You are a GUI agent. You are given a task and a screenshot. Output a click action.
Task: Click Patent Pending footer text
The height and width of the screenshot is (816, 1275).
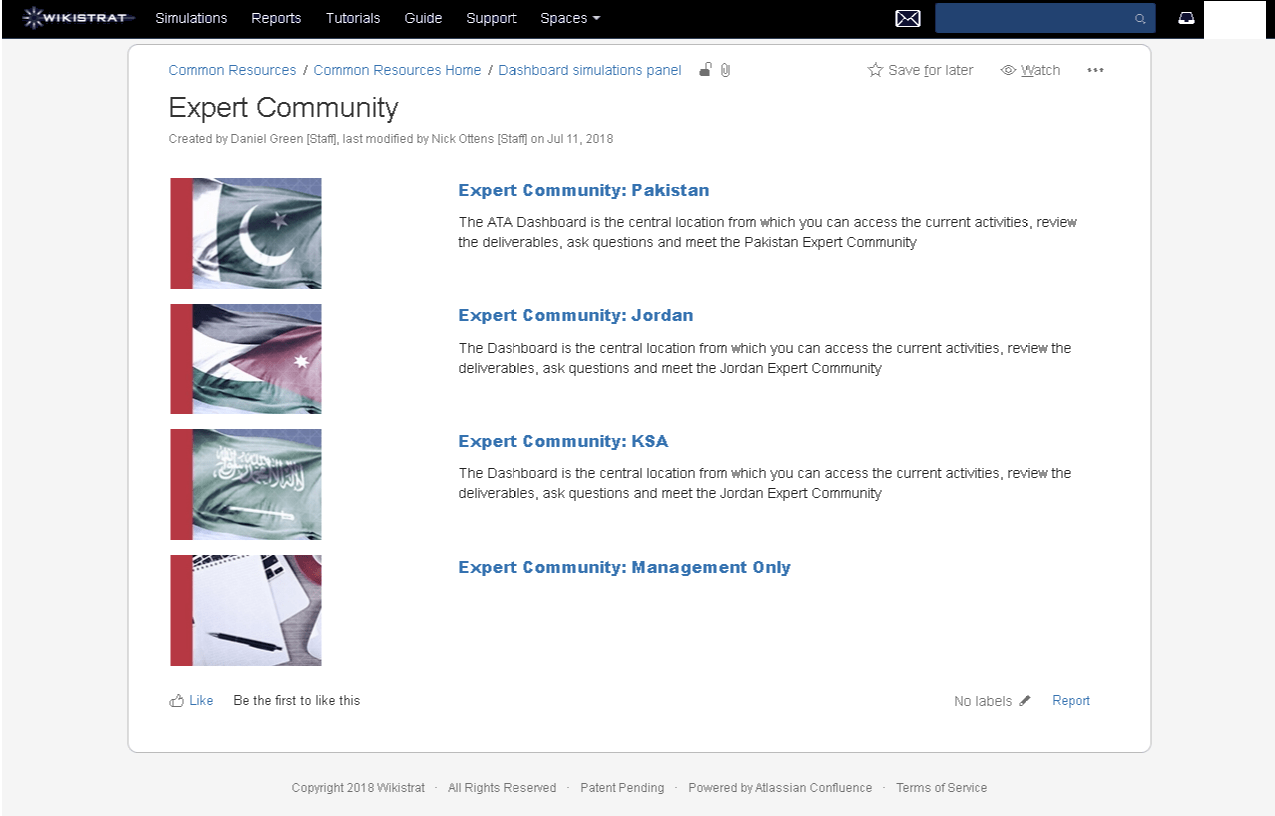tap(622, 788)
